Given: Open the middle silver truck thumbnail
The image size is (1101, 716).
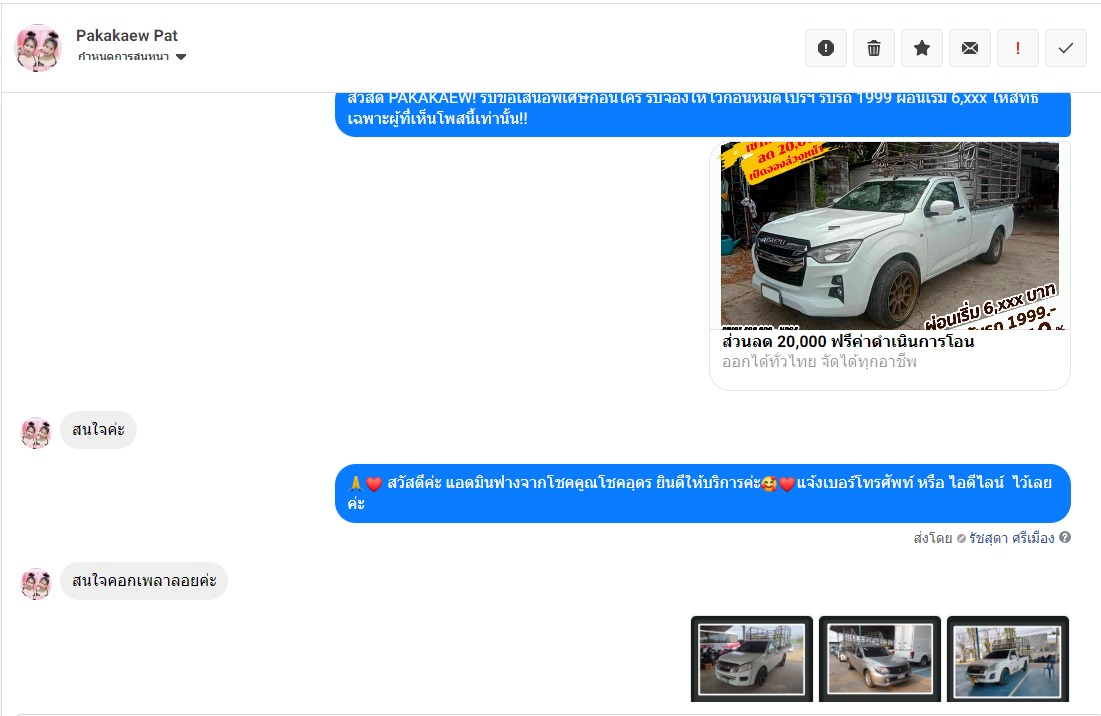Looking at the screenshot, I should click(879, 659).
